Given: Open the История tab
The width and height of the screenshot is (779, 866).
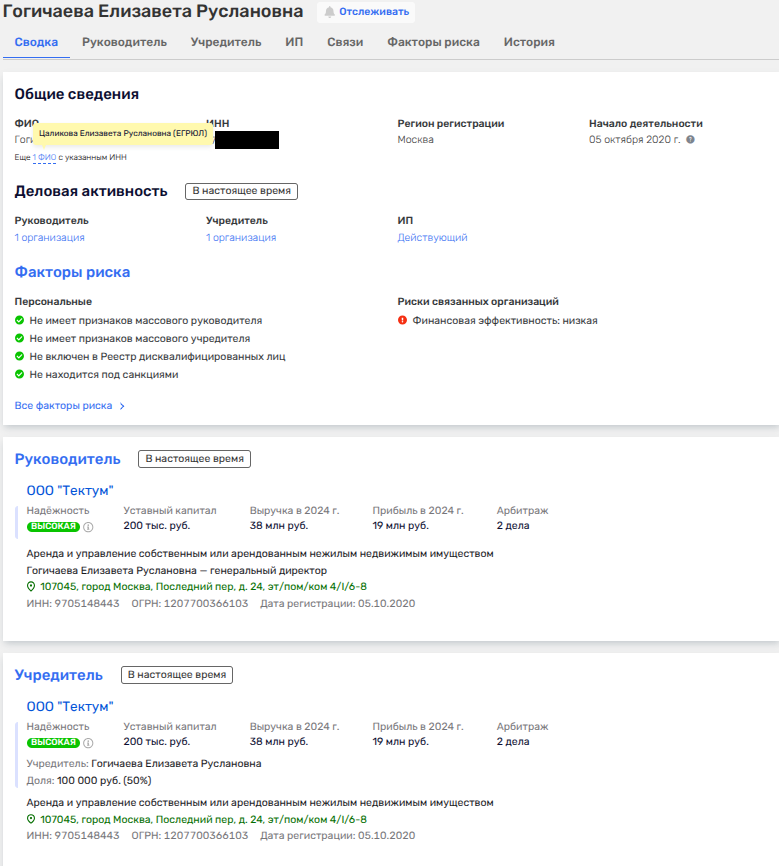Looking at the screenshot, I should tap(529, 42).
